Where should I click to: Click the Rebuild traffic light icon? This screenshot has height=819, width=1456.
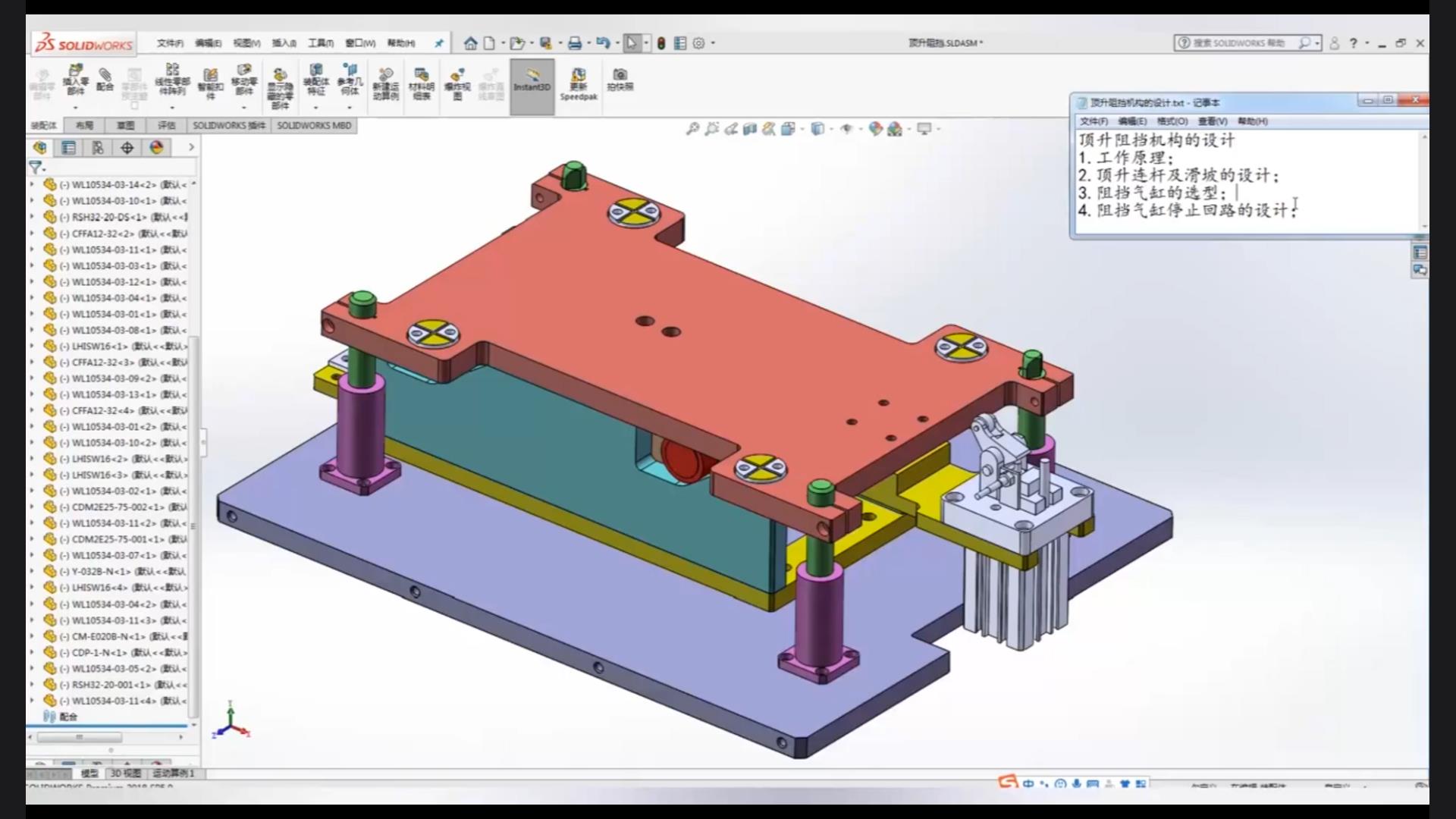661,43
